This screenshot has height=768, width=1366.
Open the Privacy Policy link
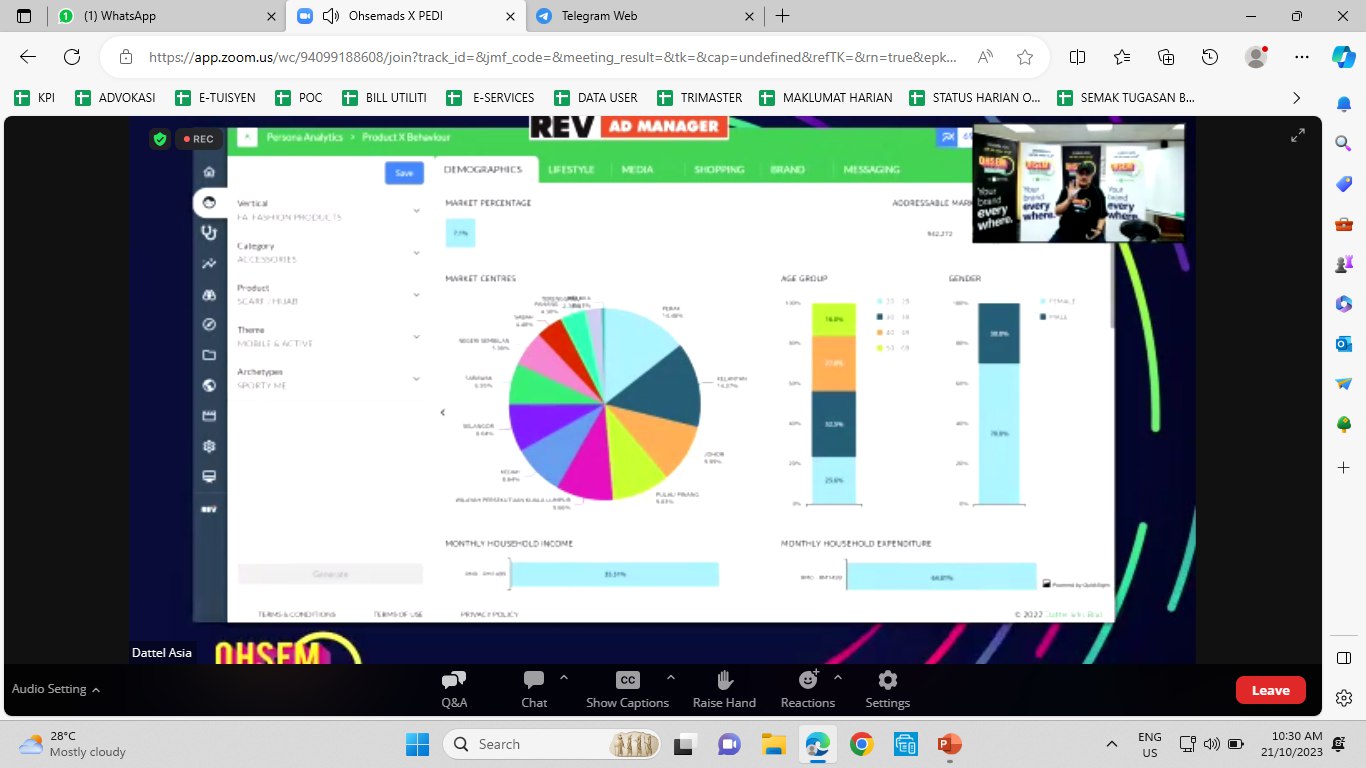click(490, 614)
